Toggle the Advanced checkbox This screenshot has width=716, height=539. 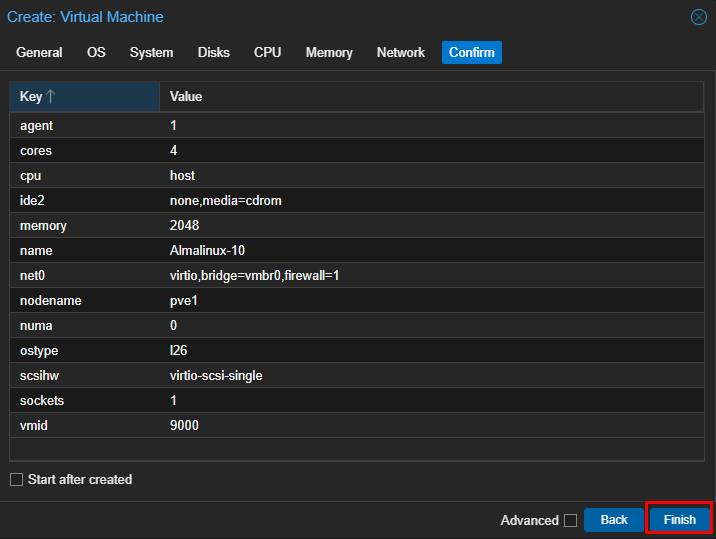pyautogui.click(x=570, y=520)
